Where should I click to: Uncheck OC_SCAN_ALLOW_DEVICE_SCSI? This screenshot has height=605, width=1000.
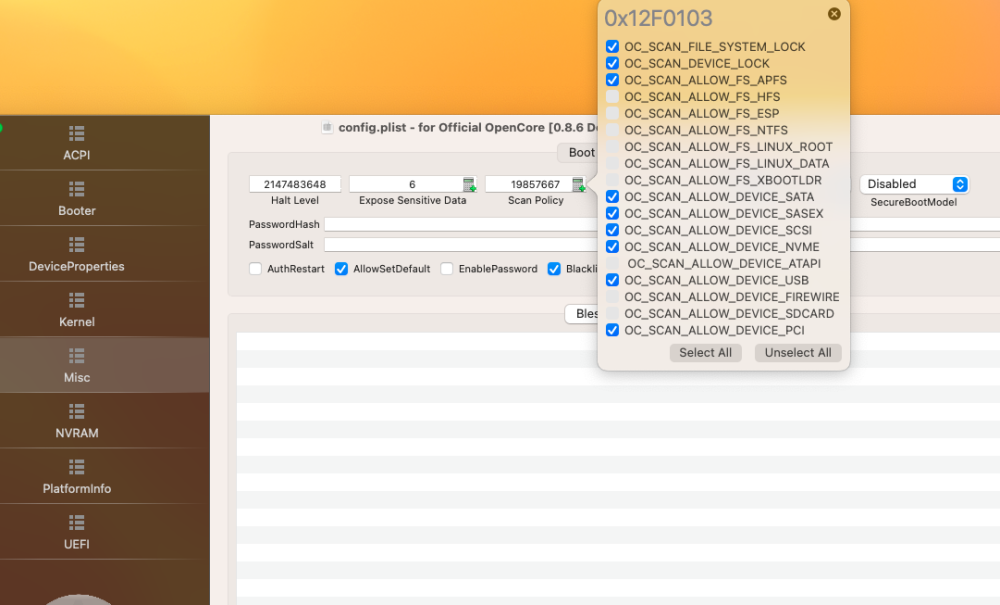click(x=612, y=230)
